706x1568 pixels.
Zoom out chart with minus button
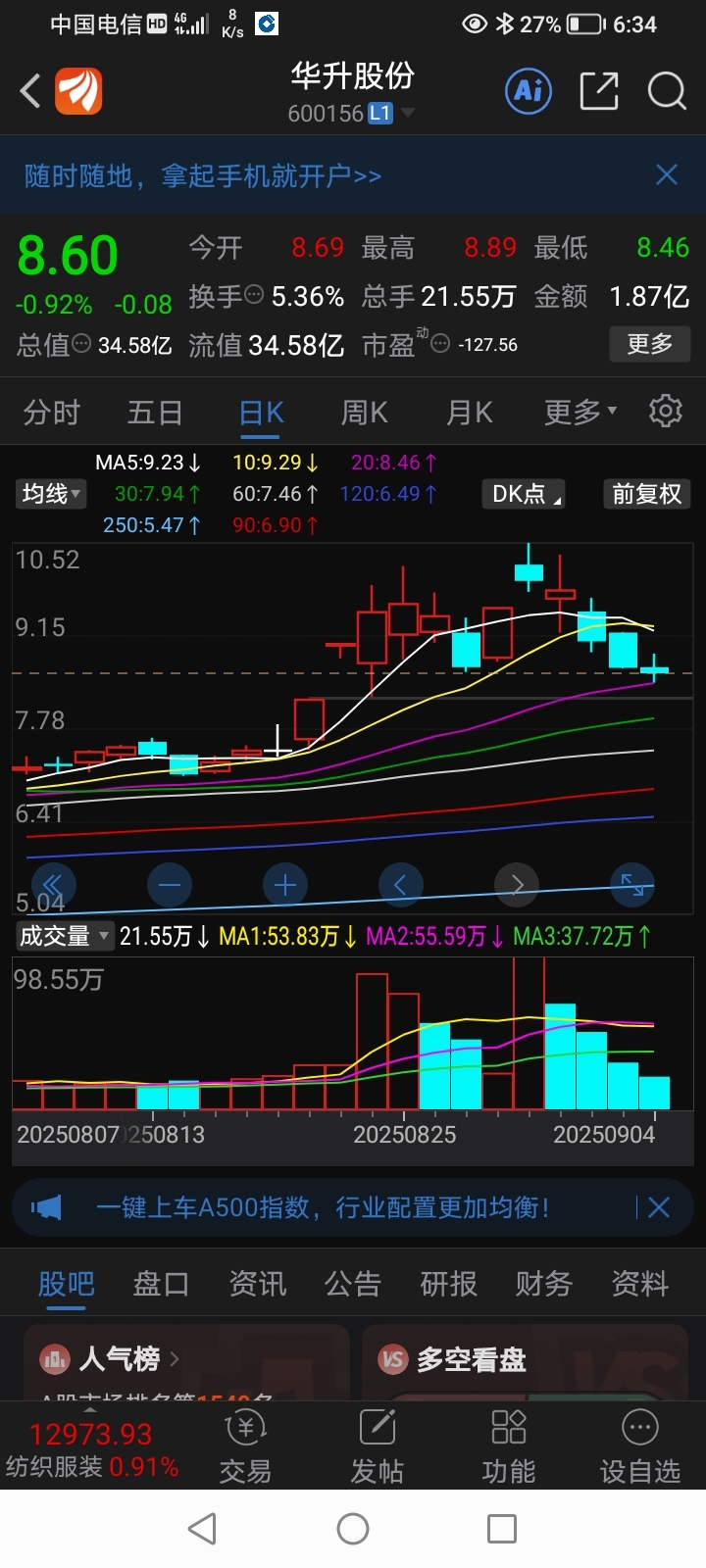coord(170,885)
